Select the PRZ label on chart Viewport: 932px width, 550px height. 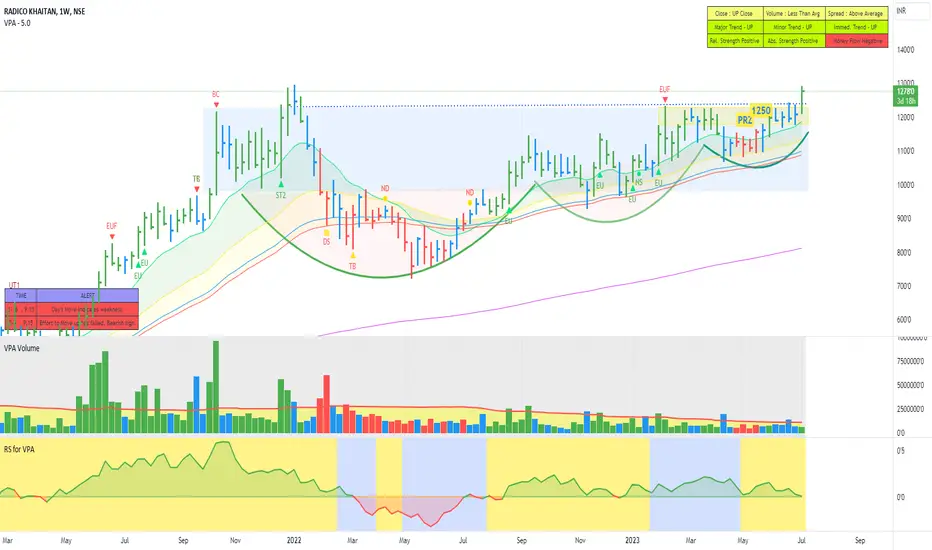(x=745, y=120)
